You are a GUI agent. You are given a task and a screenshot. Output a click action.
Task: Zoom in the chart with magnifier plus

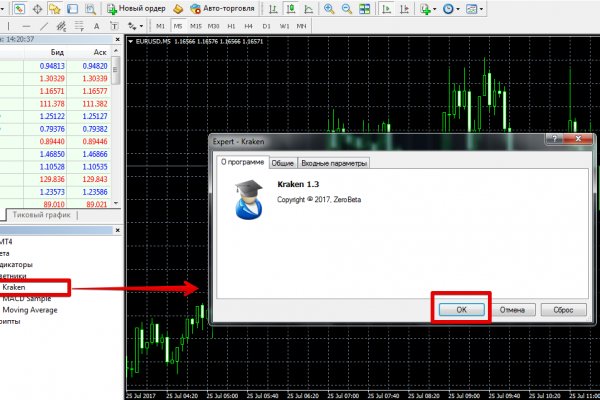[x=330, y=8]
